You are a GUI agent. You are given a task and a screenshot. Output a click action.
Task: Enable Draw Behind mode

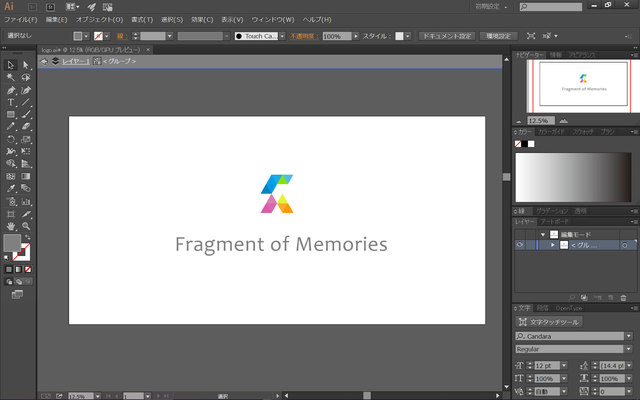pyautogui.click(x=19, y=282)
